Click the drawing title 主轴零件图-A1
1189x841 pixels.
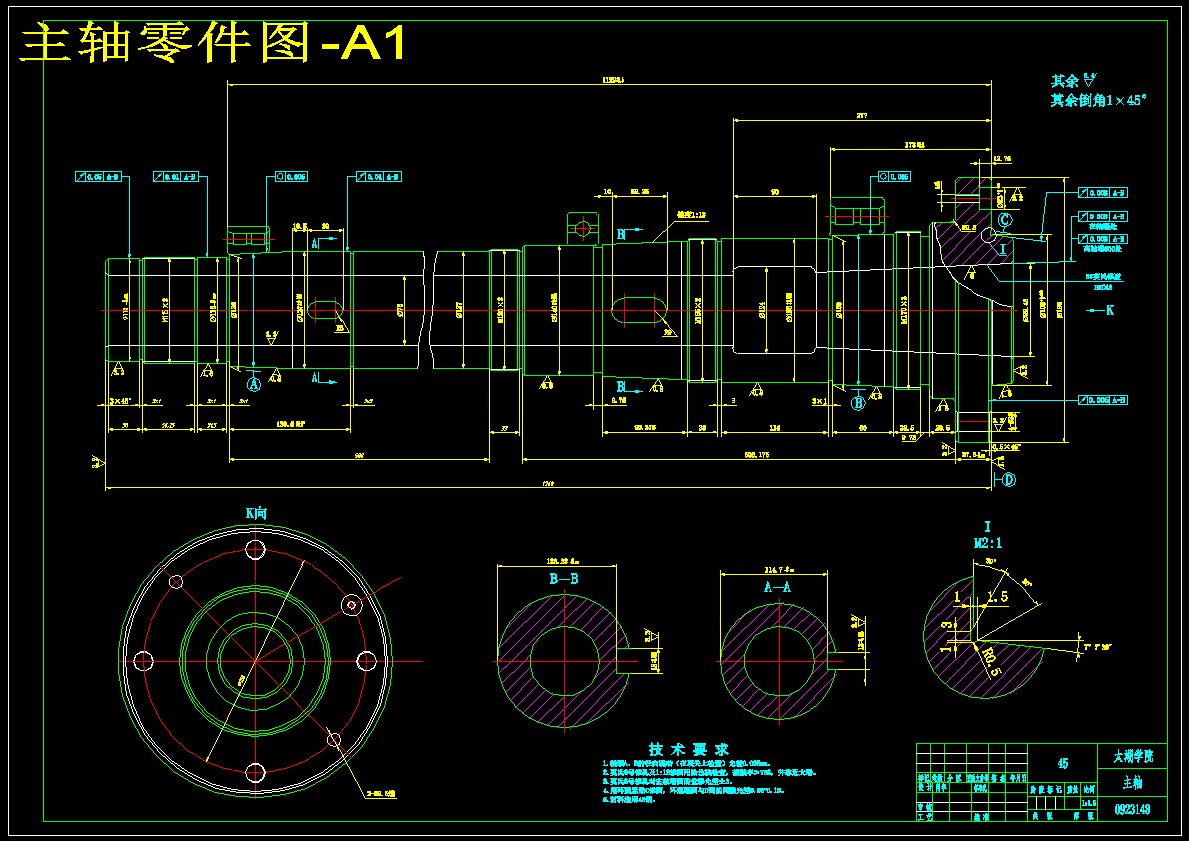click(214, 43)
